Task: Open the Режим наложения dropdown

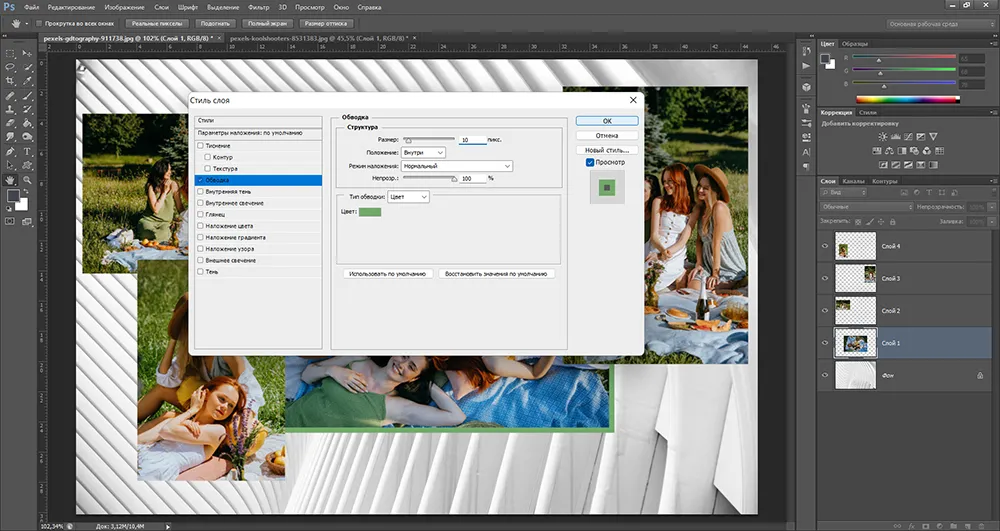Action: coord(457,166)
